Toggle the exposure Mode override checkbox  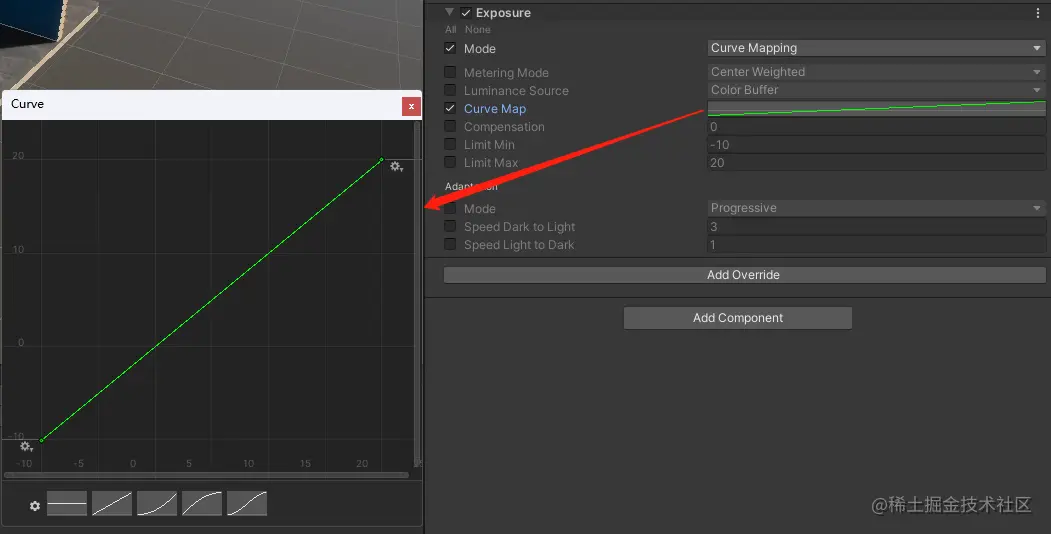coord(450,48)
